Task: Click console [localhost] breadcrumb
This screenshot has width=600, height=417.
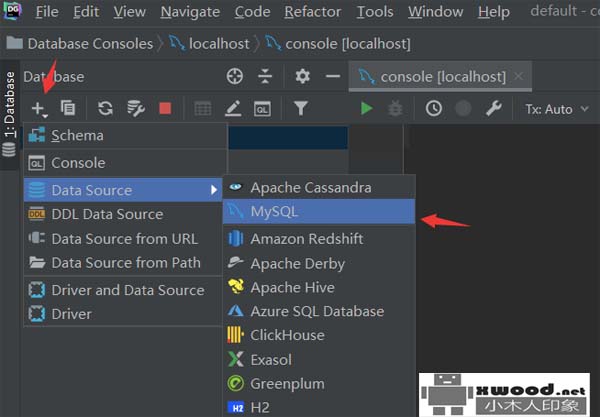Action: tap(338, 44)
